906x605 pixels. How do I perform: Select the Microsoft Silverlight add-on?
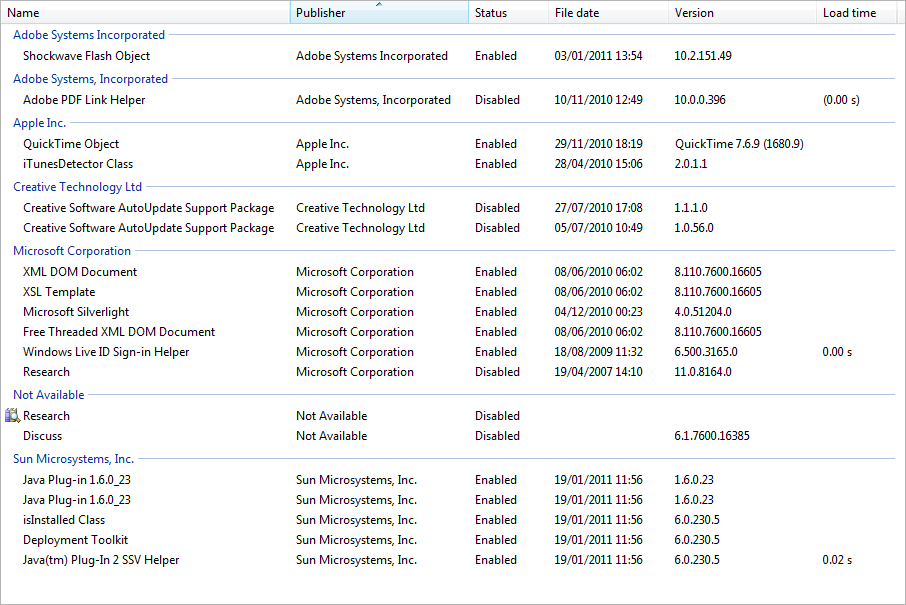point(453,312)
